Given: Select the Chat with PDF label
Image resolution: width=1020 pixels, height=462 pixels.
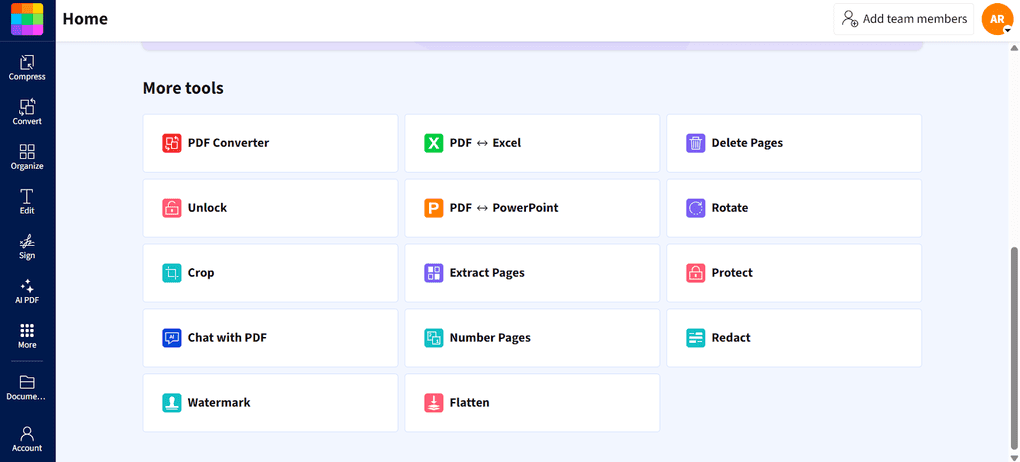Looking at the screenshot, I should (228, 338).
